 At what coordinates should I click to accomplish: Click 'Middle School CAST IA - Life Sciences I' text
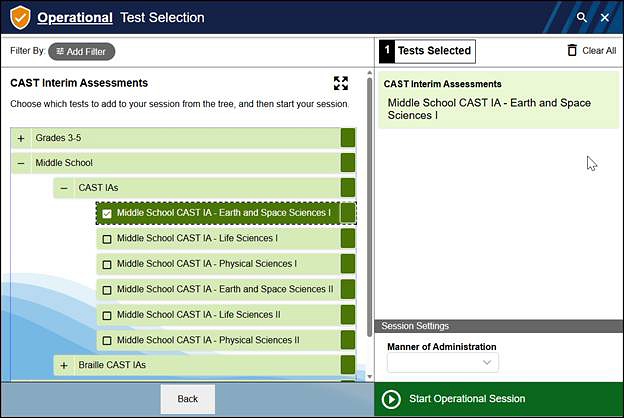pyautogui.click(x=197, y=238)
